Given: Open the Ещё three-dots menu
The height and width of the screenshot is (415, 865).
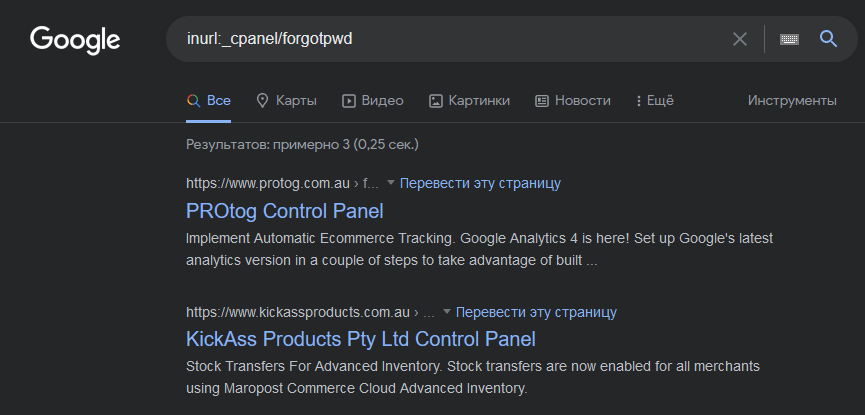Looking at the screenshot, I should point(638,100).
